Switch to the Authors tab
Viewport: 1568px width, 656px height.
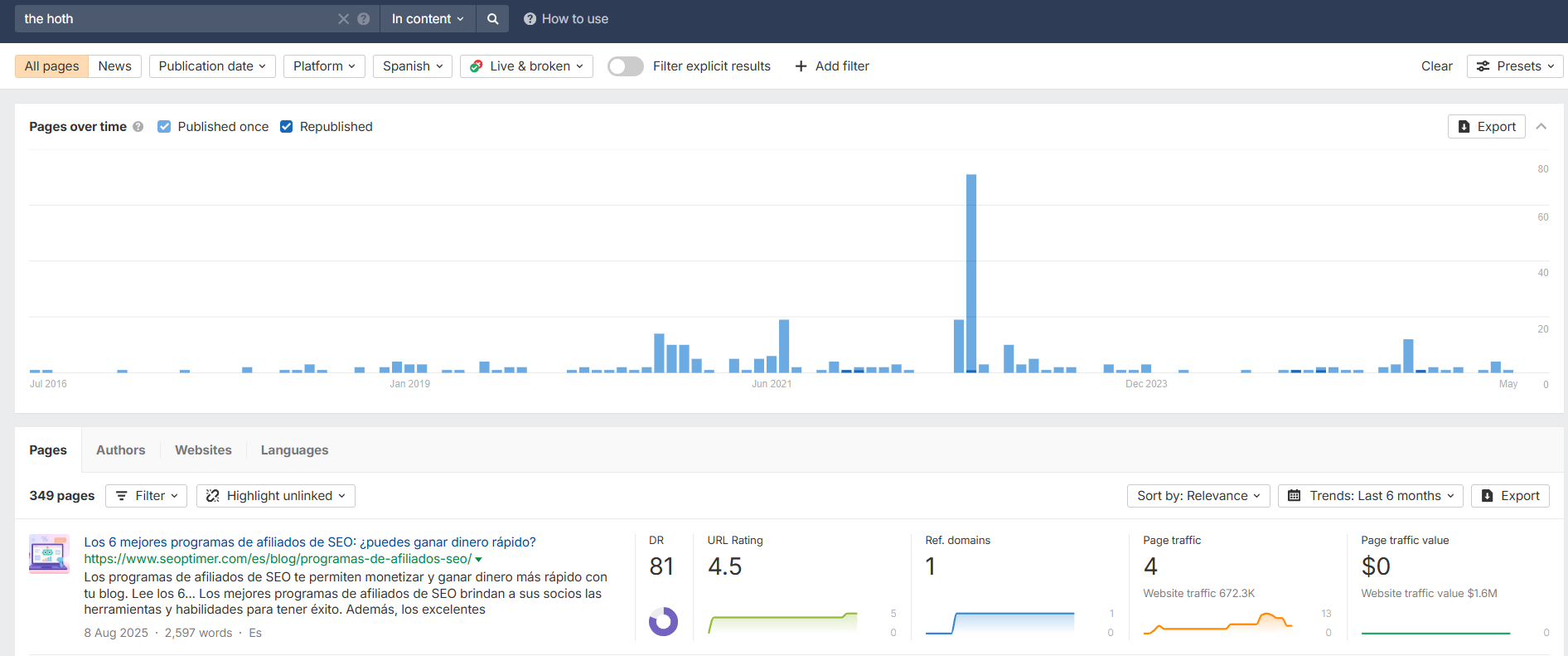[x=121, y=450]
